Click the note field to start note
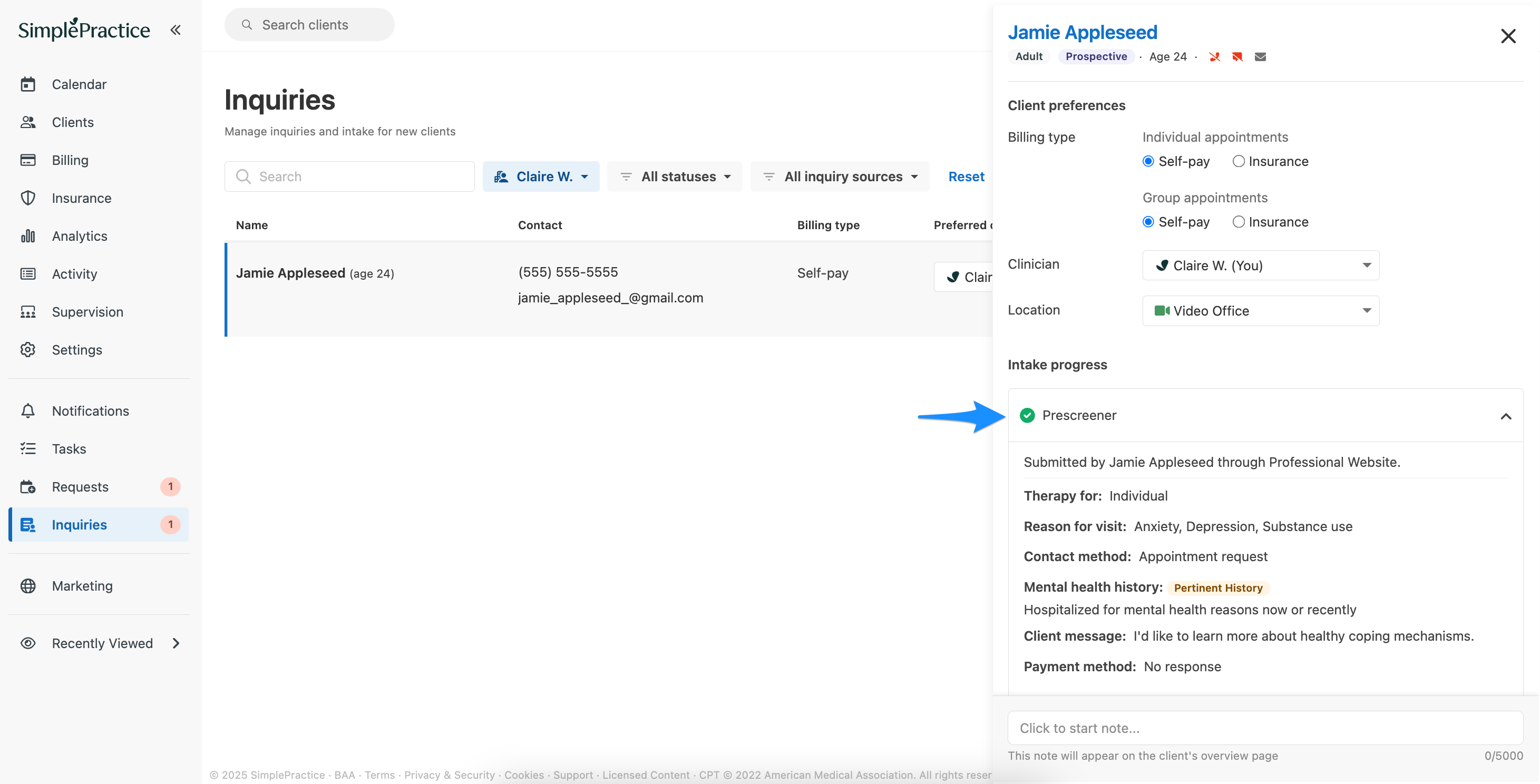The image size is (1540, 784). pyautogui.click(x=1265, y=728)
